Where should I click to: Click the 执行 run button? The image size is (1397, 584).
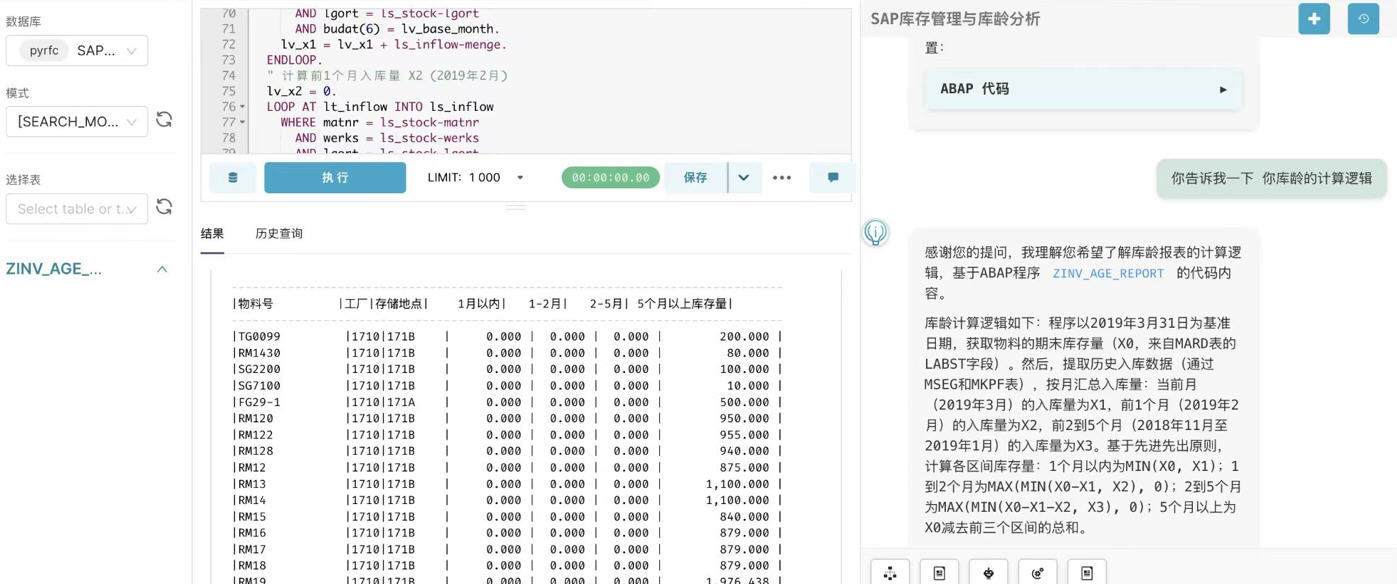[335, 178]
